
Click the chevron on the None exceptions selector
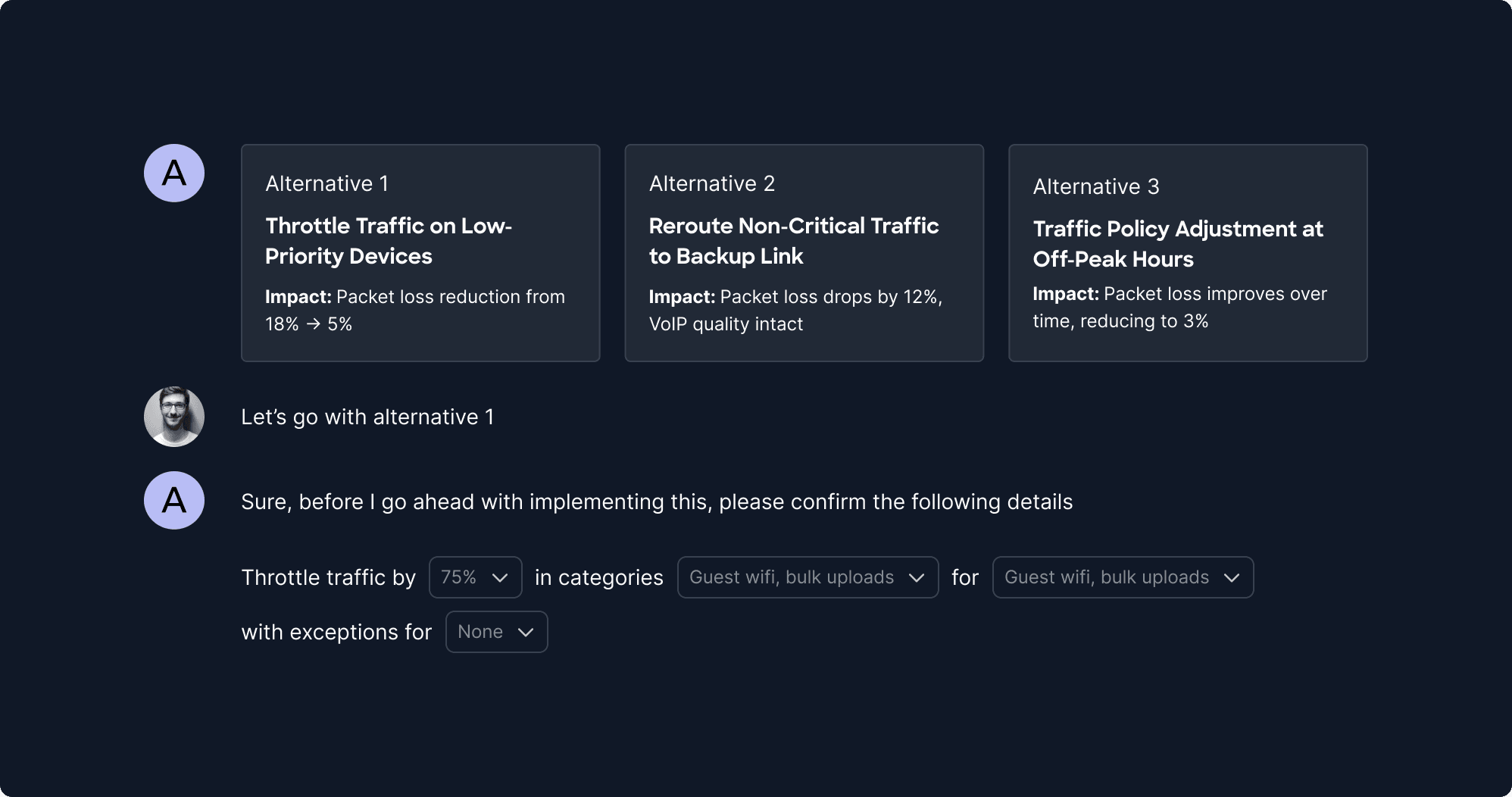point(526,632)
